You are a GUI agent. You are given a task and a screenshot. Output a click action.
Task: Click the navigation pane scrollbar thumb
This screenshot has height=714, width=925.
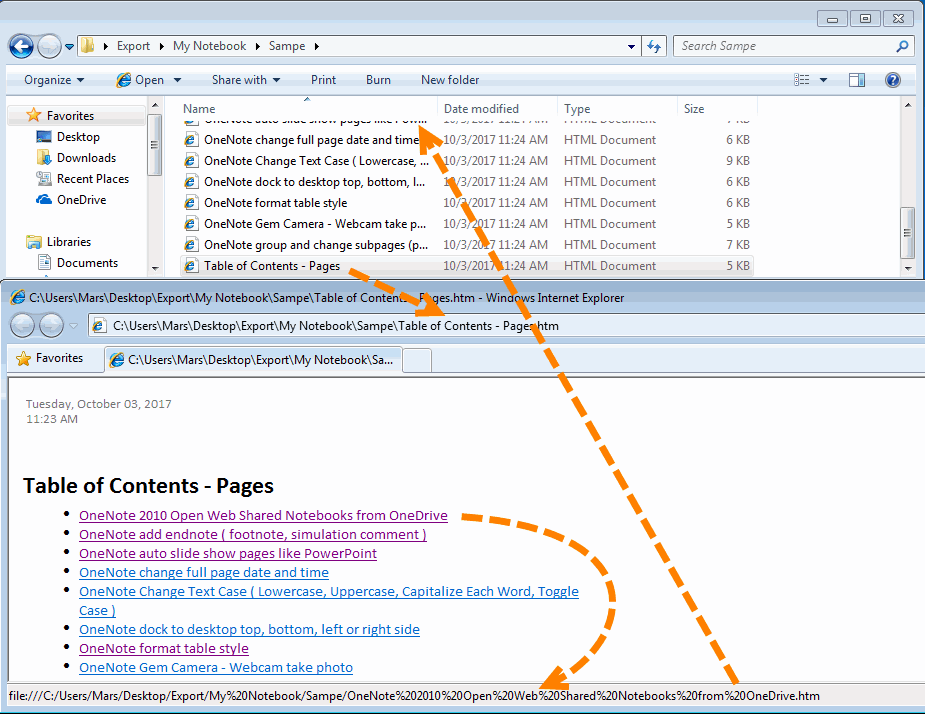tap(154, 145)
